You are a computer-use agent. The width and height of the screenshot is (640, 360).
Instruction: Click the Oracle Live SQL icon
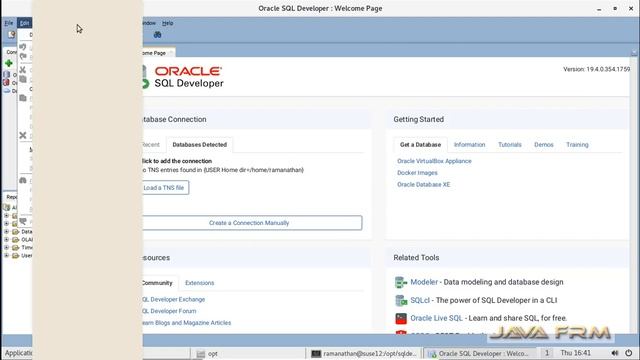pos(401,318)
